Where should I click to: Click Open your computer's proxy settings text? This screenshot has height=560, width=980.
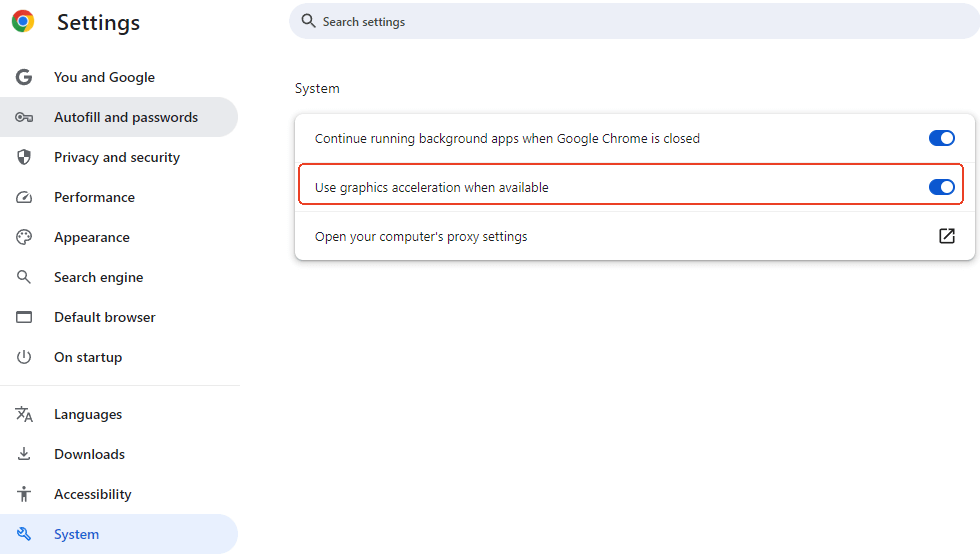point(421,236)
